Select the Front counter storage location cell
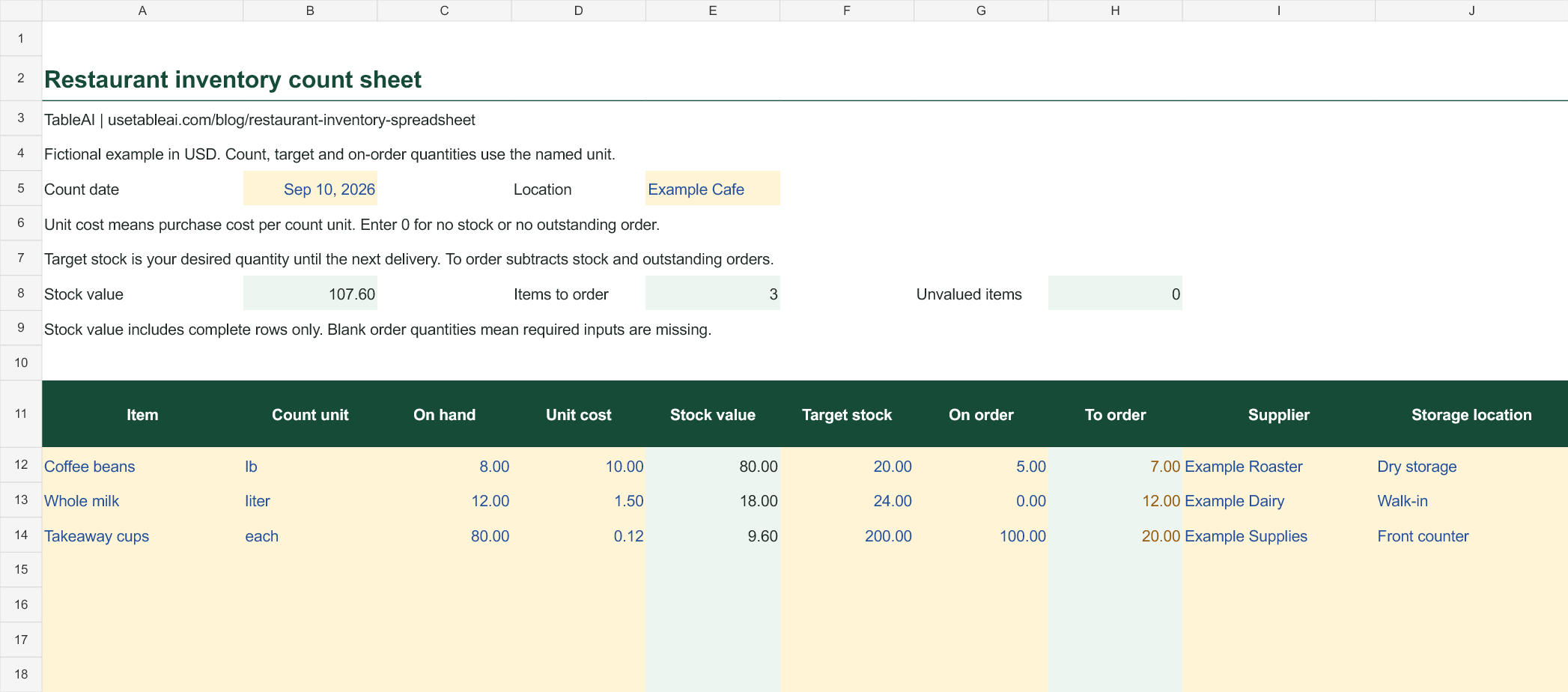Image resolution: width=1568 pixels, height=692 pixels. 1471,535
